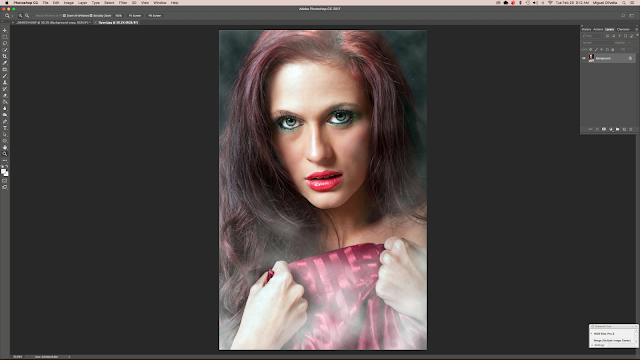Select the Hand tool
The image size is (640, 360).
(5, 147)
